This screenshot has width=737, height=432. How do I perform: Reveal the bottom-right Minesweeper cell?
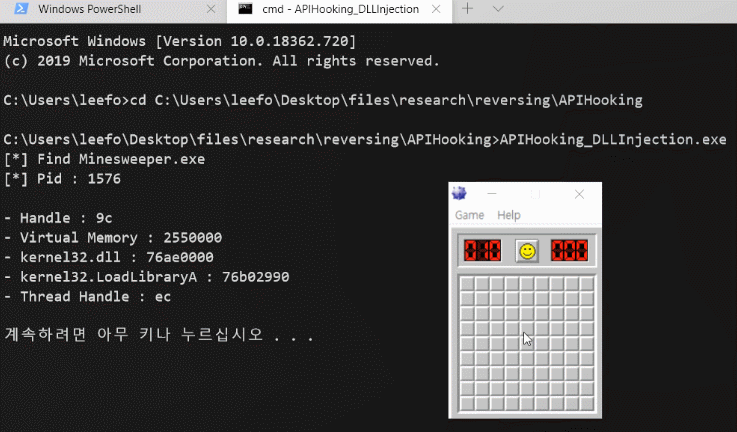[x=587, y=403]
